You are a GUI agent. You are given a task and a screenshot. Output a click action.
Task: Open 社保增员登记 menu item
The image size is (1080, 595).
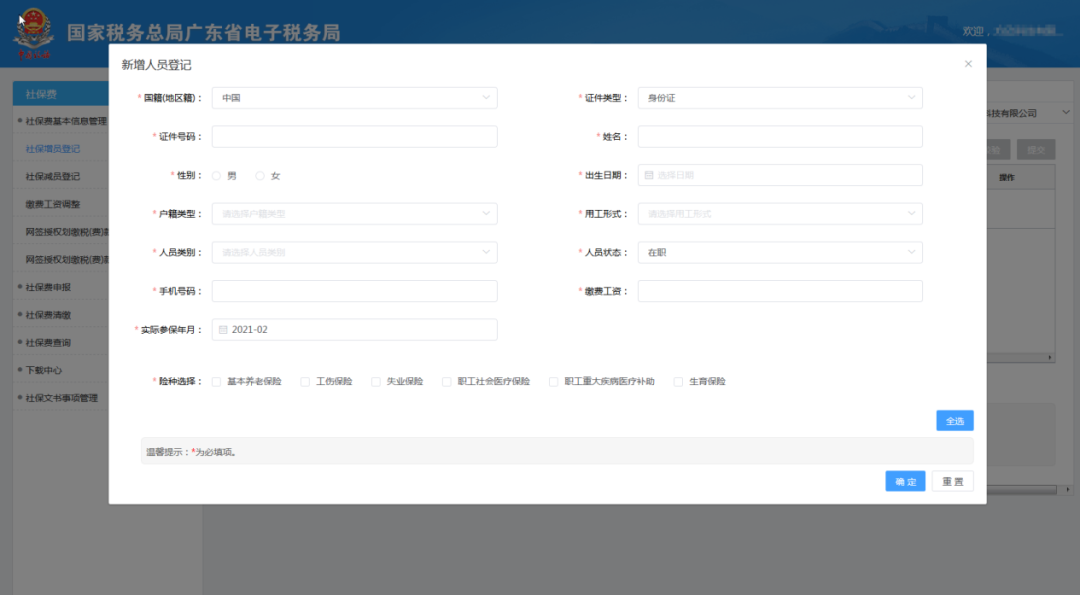click(53, 149)
